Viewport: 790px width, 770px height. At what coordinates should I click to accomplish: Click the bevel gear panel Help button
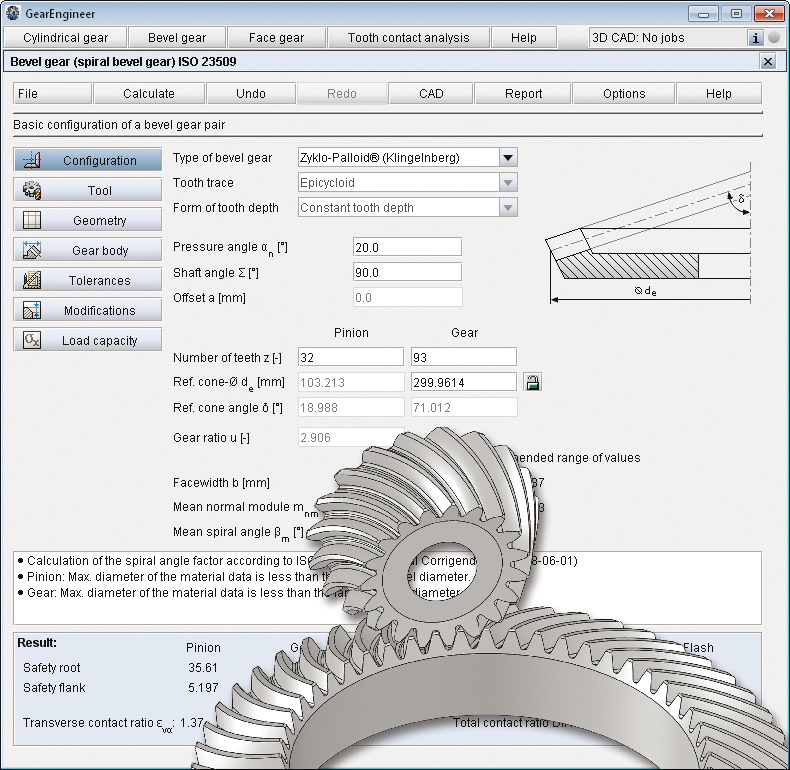pos(718,94)
